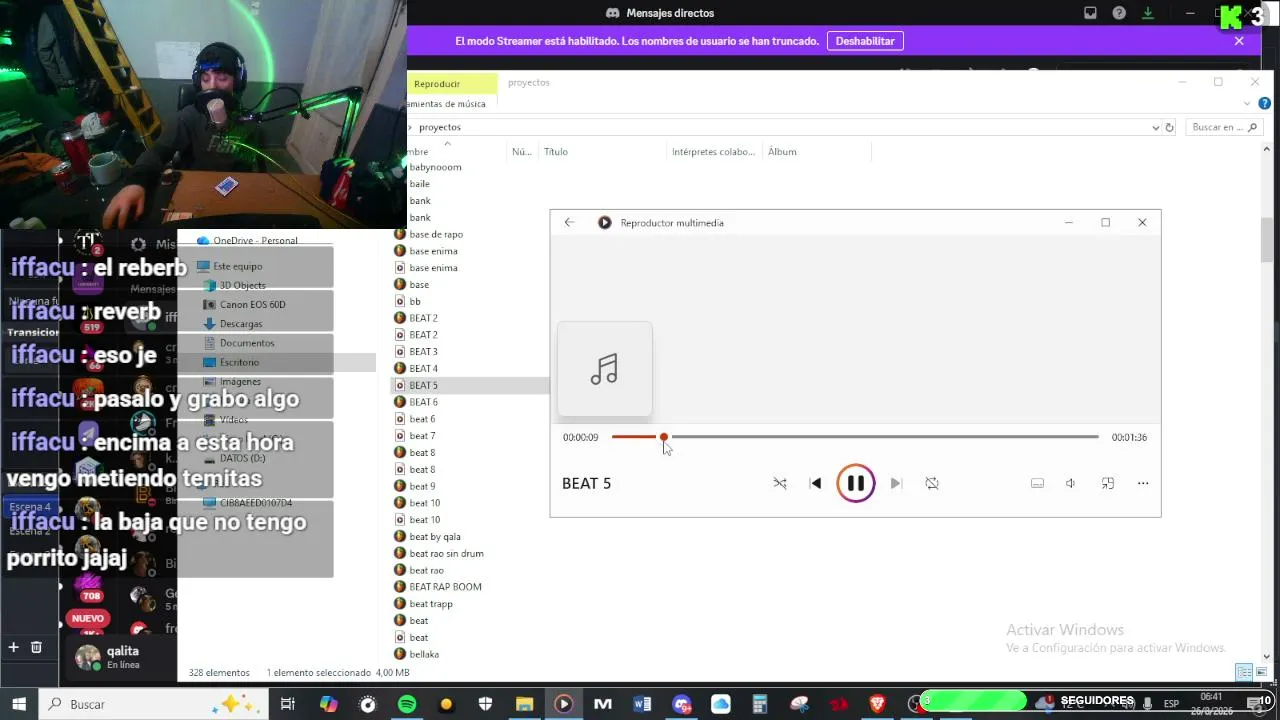Click the taskbar Buscar search box
Viewport: 1280px width, 720px height.
(x=154, y=704)
